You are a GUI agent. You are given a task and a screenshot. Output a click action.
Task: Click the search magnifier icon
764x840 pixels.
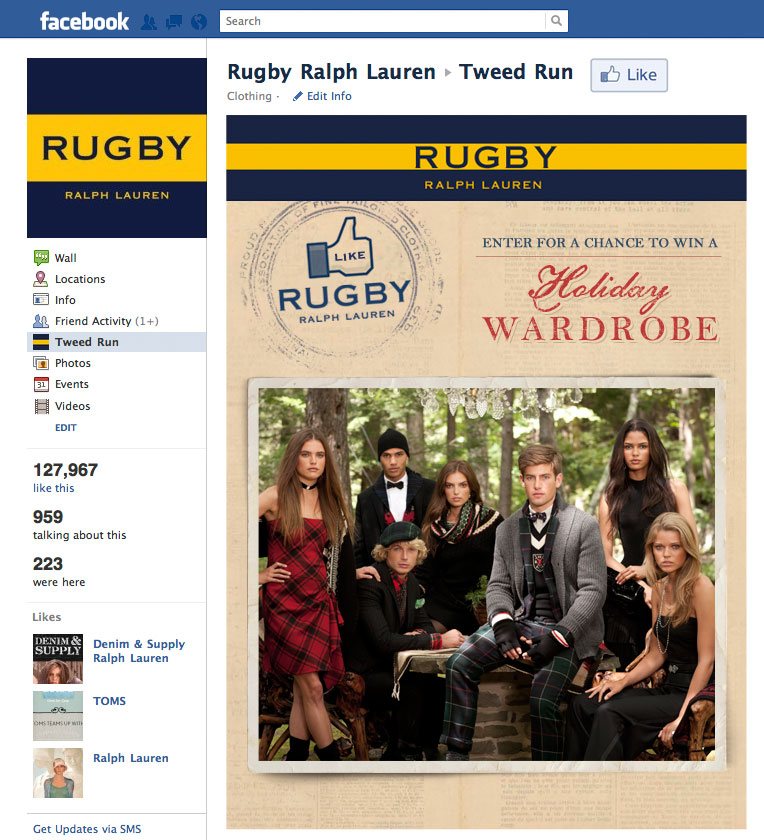coord(557,21)
